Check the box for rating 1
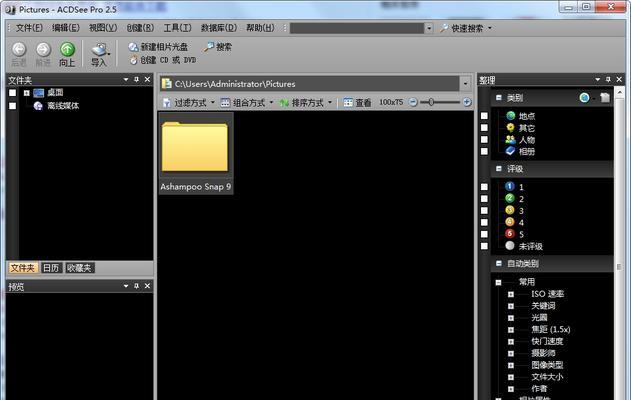631x400 pixels. [x=484, y=187]
